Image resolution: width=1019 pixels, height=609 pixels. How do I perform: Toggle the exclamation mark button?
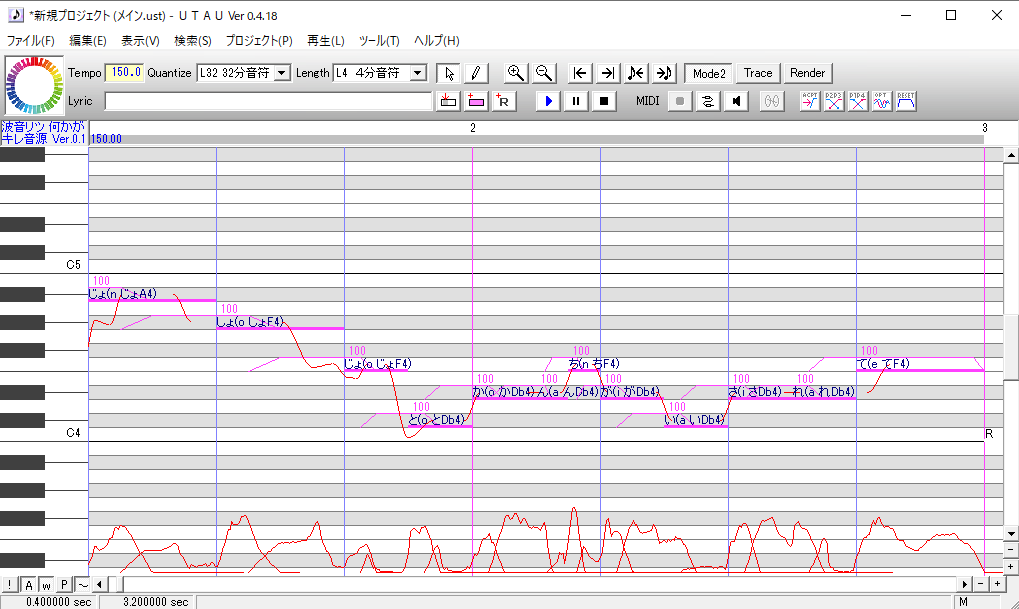click(x=10, y=585)
